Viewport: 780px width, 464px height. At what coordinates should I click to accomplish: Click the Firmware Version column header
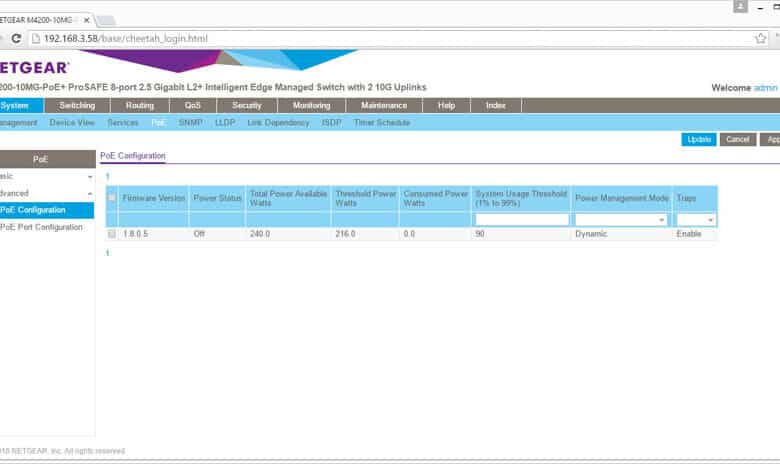coord(154,198)
